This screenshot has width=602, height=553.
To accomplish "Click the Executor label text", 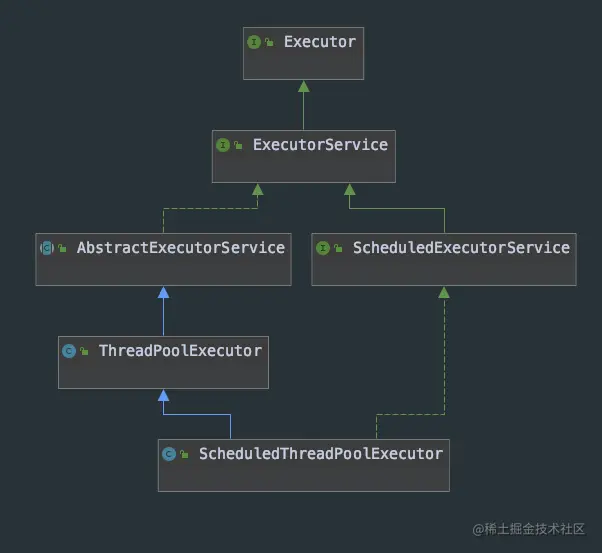I will tap(320, 42).
